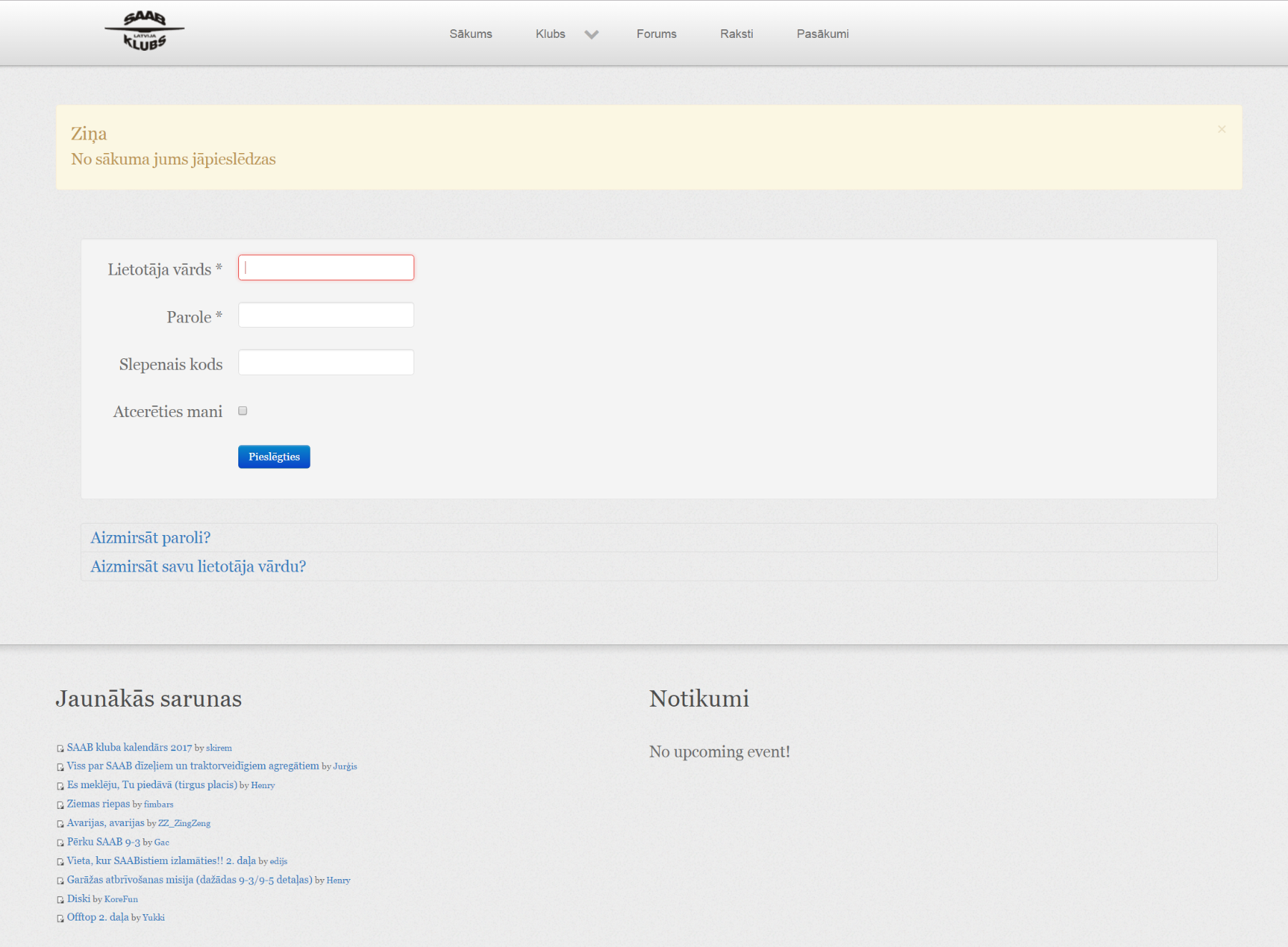Click into the Parole field
Viewport: 1288px width, 947px height.
(326, 315)
